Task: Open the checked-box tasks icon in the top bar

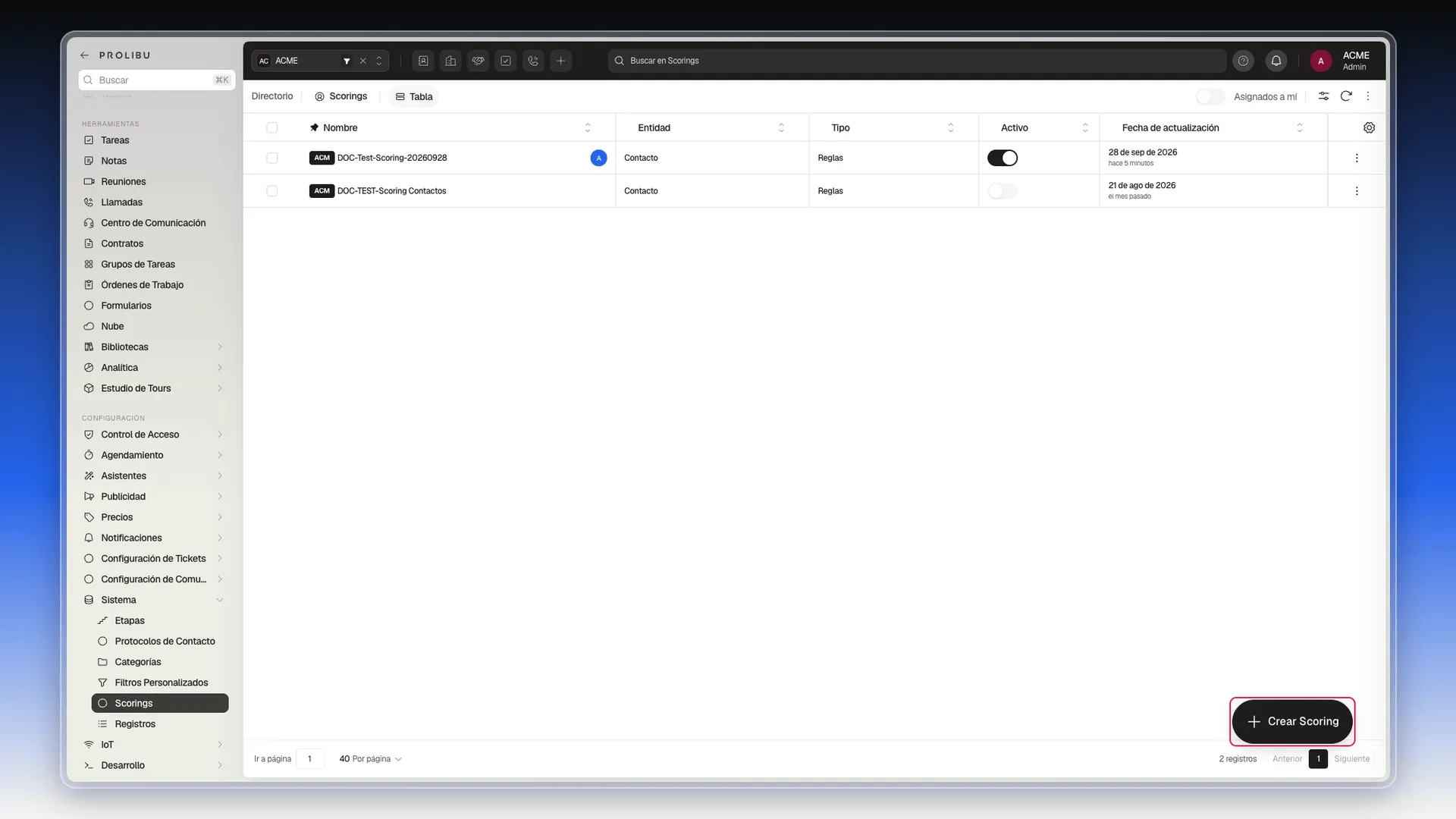Action: [x=506, y=61]
